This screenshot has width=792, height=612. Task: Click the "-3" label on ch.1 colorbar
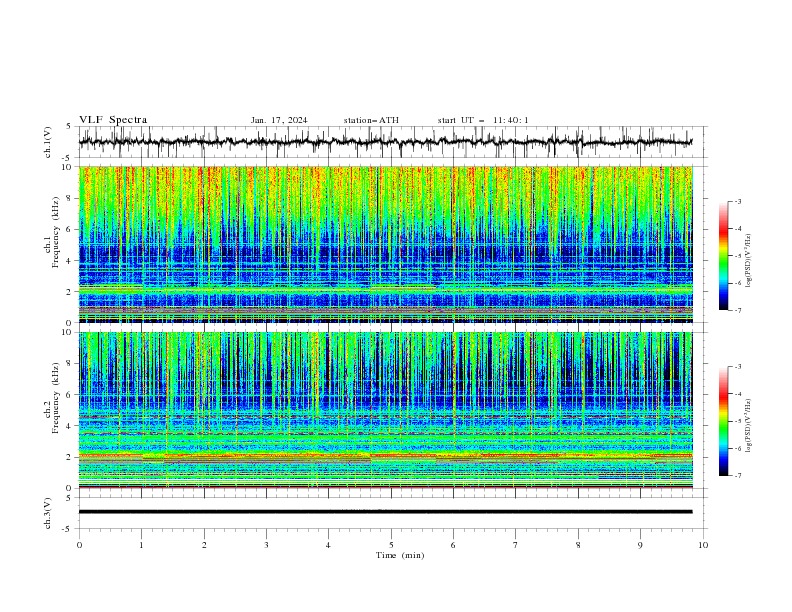738,201
